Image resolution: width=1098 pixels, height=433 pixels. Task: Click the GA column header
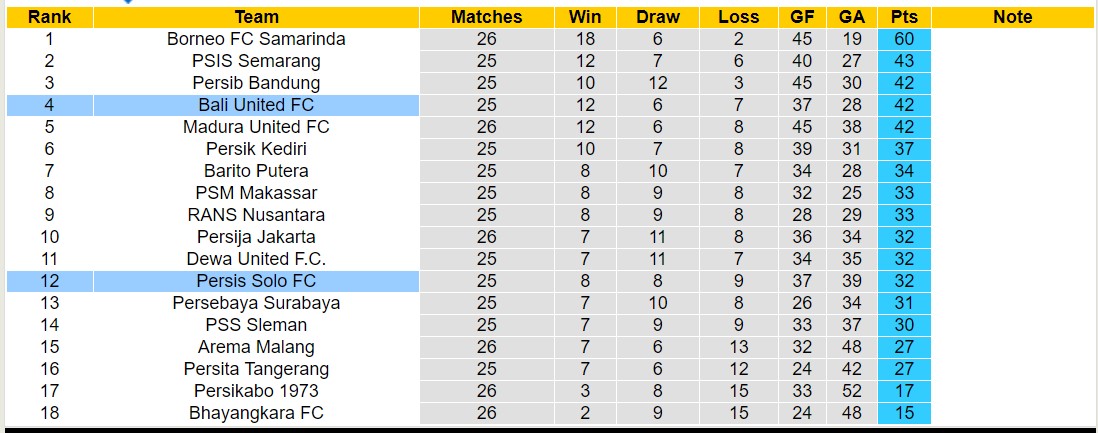pos(852,17)
